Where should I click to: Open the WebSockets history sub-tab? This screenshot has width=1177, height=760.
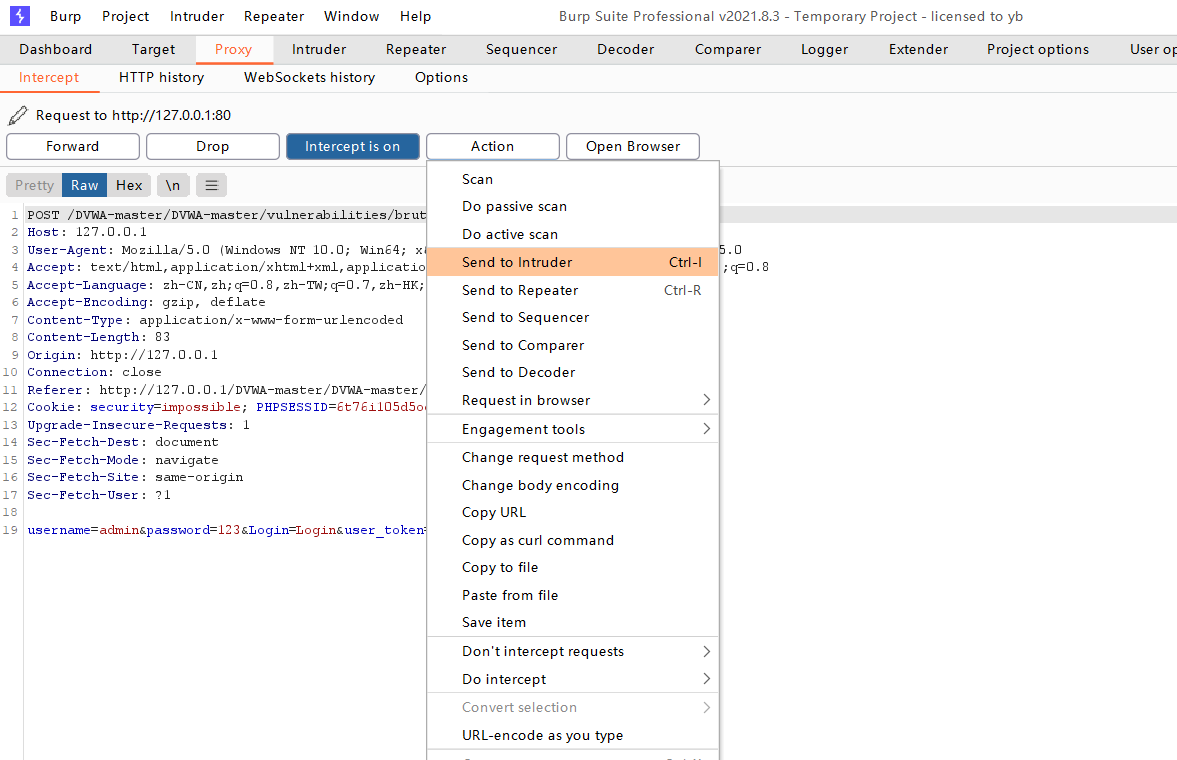click(x=309, y=77)
